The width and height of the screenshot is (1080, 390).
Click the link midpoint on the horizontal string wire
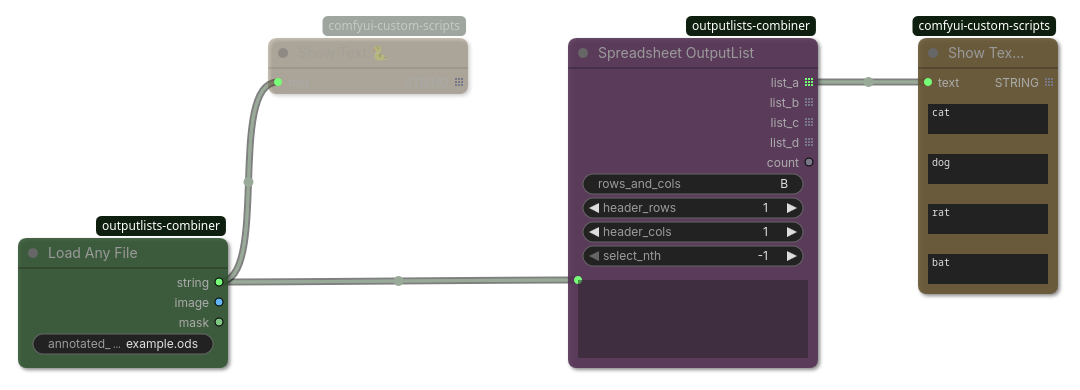coord(398,280)
